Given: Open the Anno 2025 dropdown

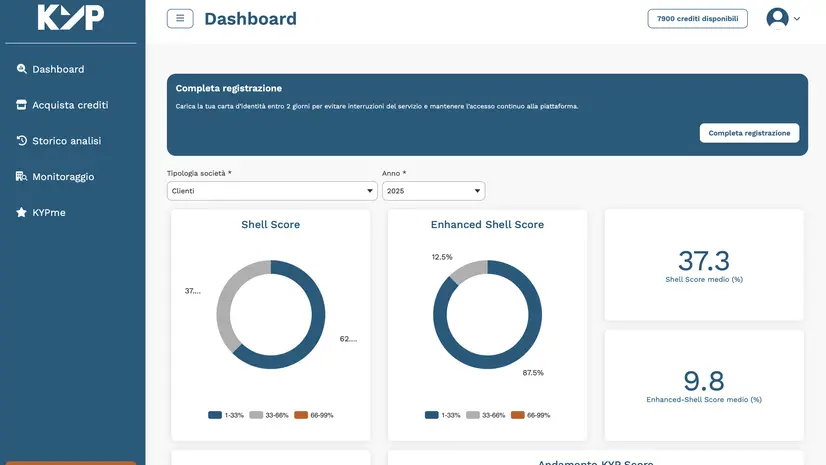Looking at the screenshot, I should click(433, 191).
